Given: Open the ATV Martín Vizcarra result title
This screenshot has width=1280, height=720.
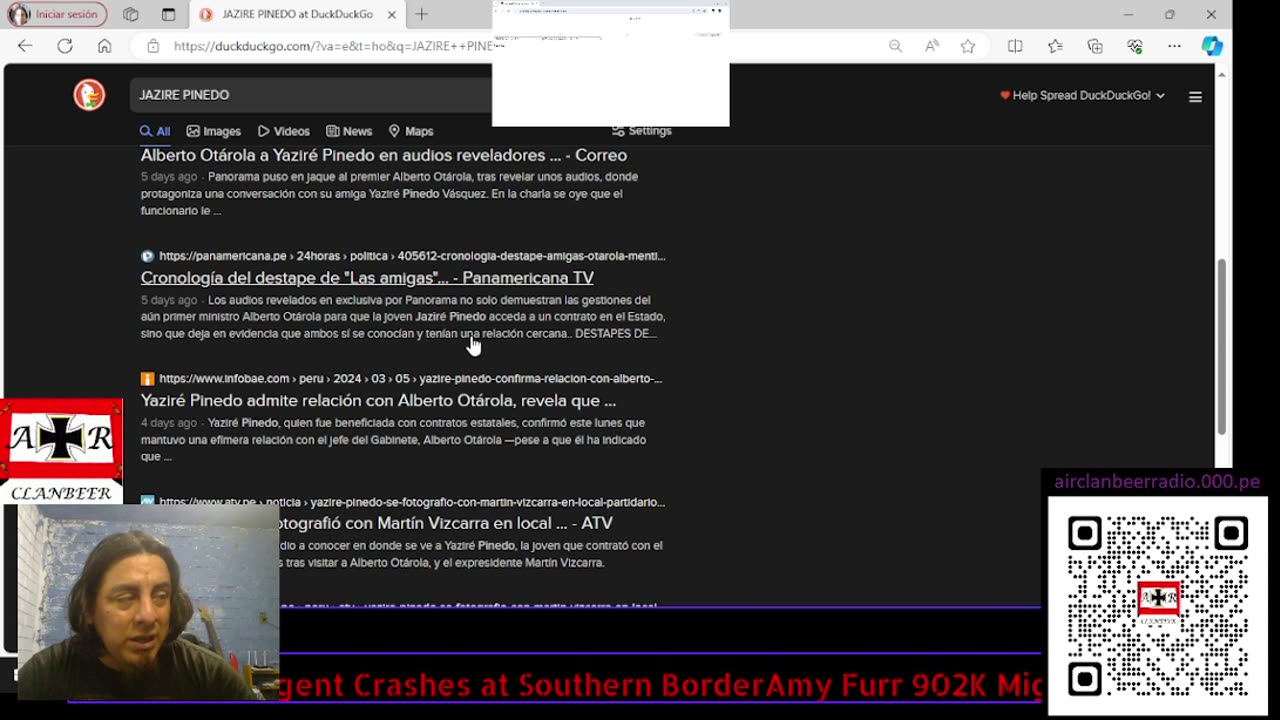Looking at the screenshot, I should (446, 523).
